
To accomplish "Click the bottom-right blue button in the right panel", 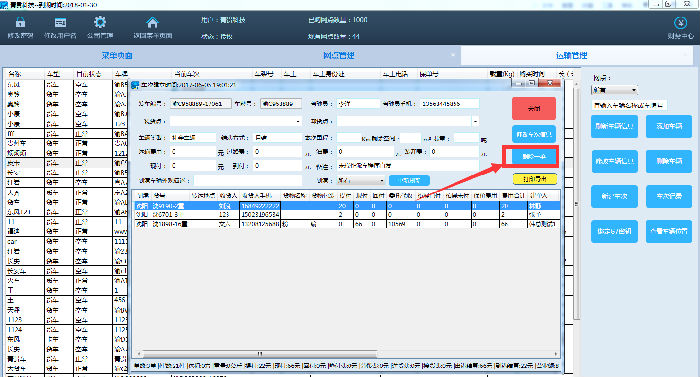I will 669,231.
